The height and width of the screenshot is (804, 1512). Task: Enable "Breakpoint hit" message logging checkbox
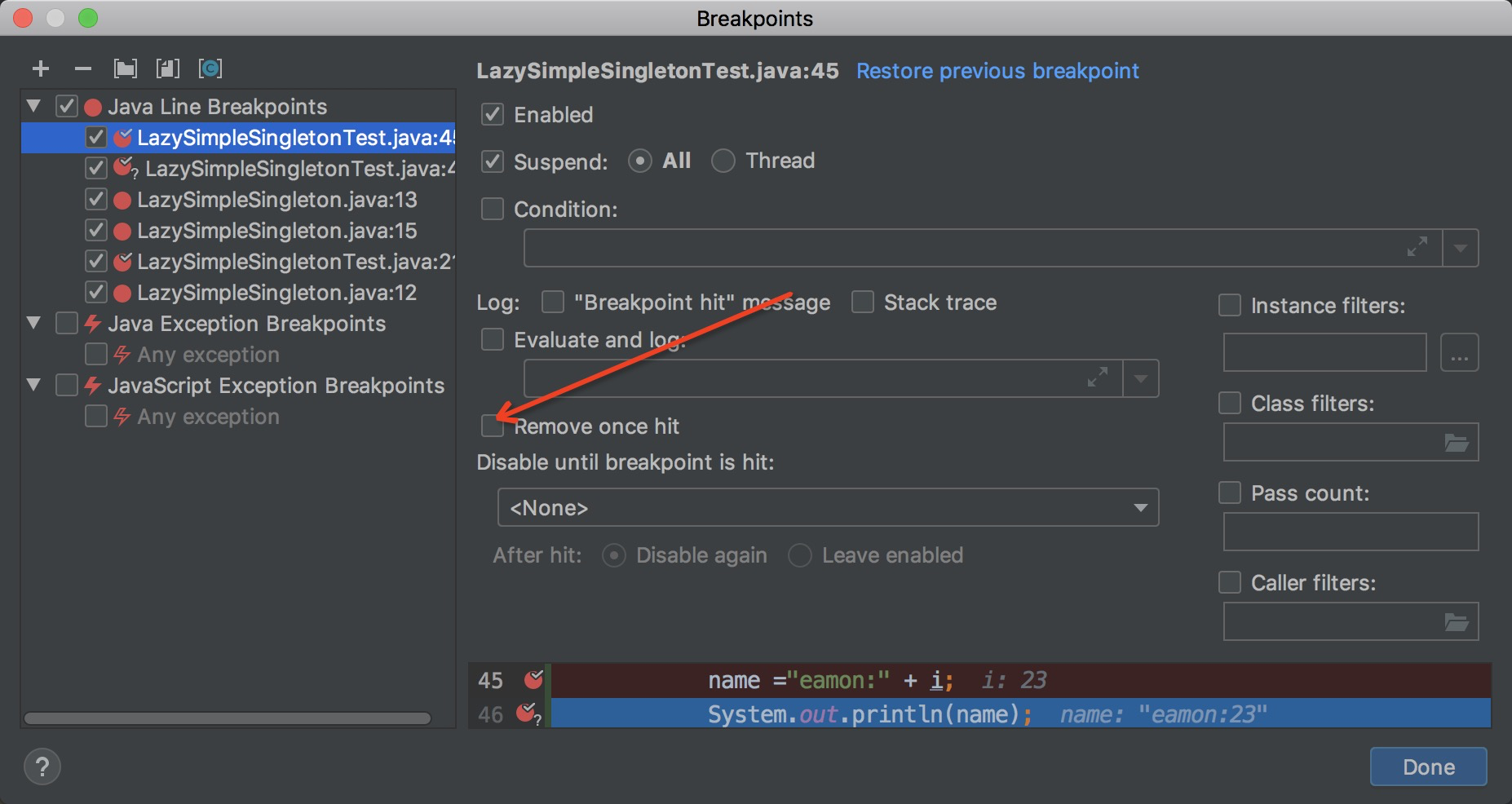click(x=553, y=303)
